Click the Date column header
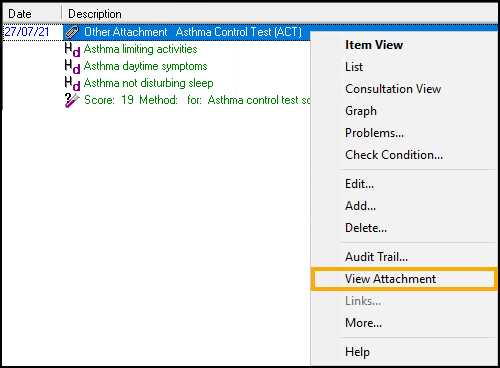This screenshot has height=368, width=500. [32, 14]
